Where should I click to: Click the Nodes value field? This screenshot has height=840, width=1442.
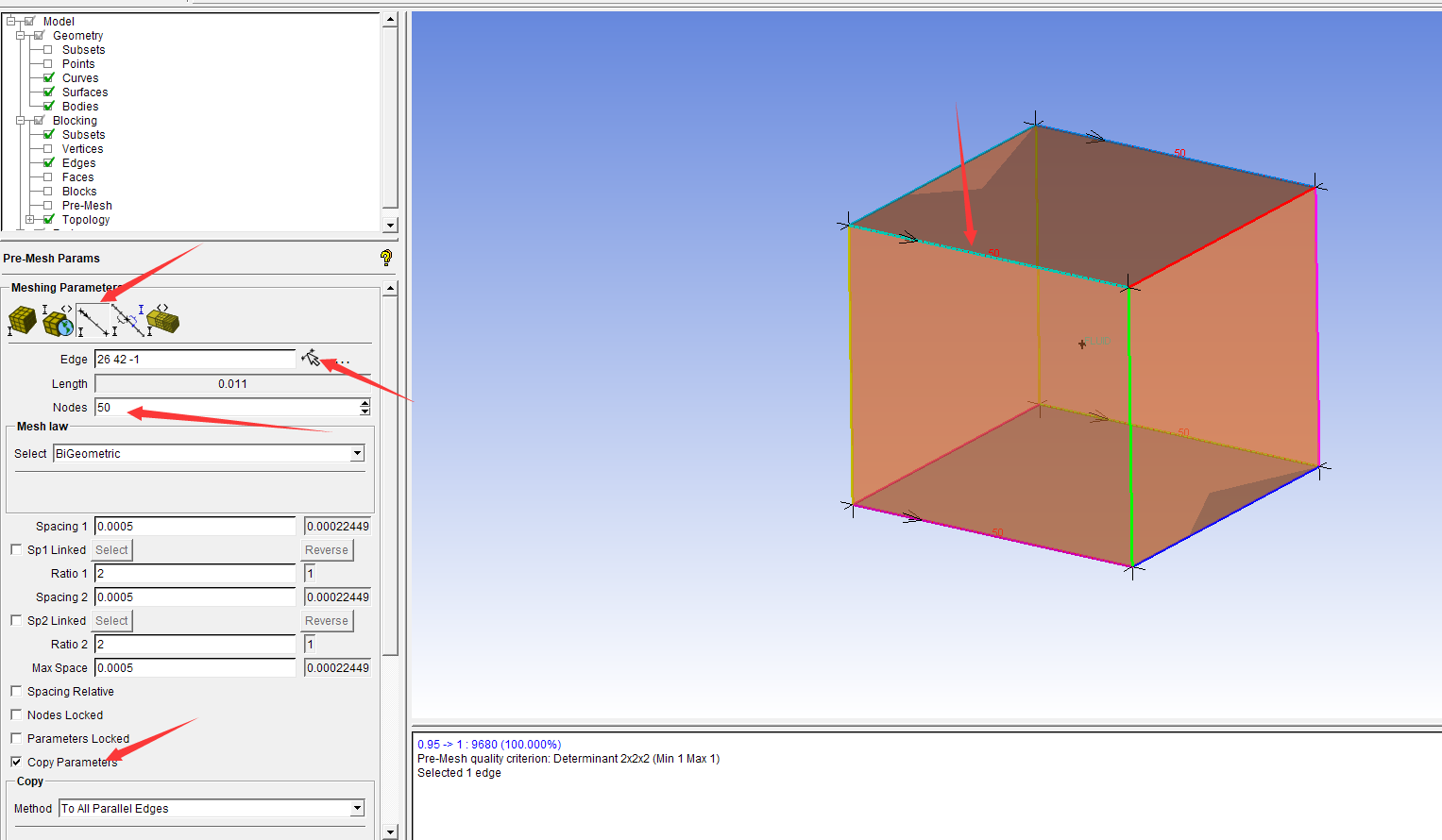click(227, 408)
